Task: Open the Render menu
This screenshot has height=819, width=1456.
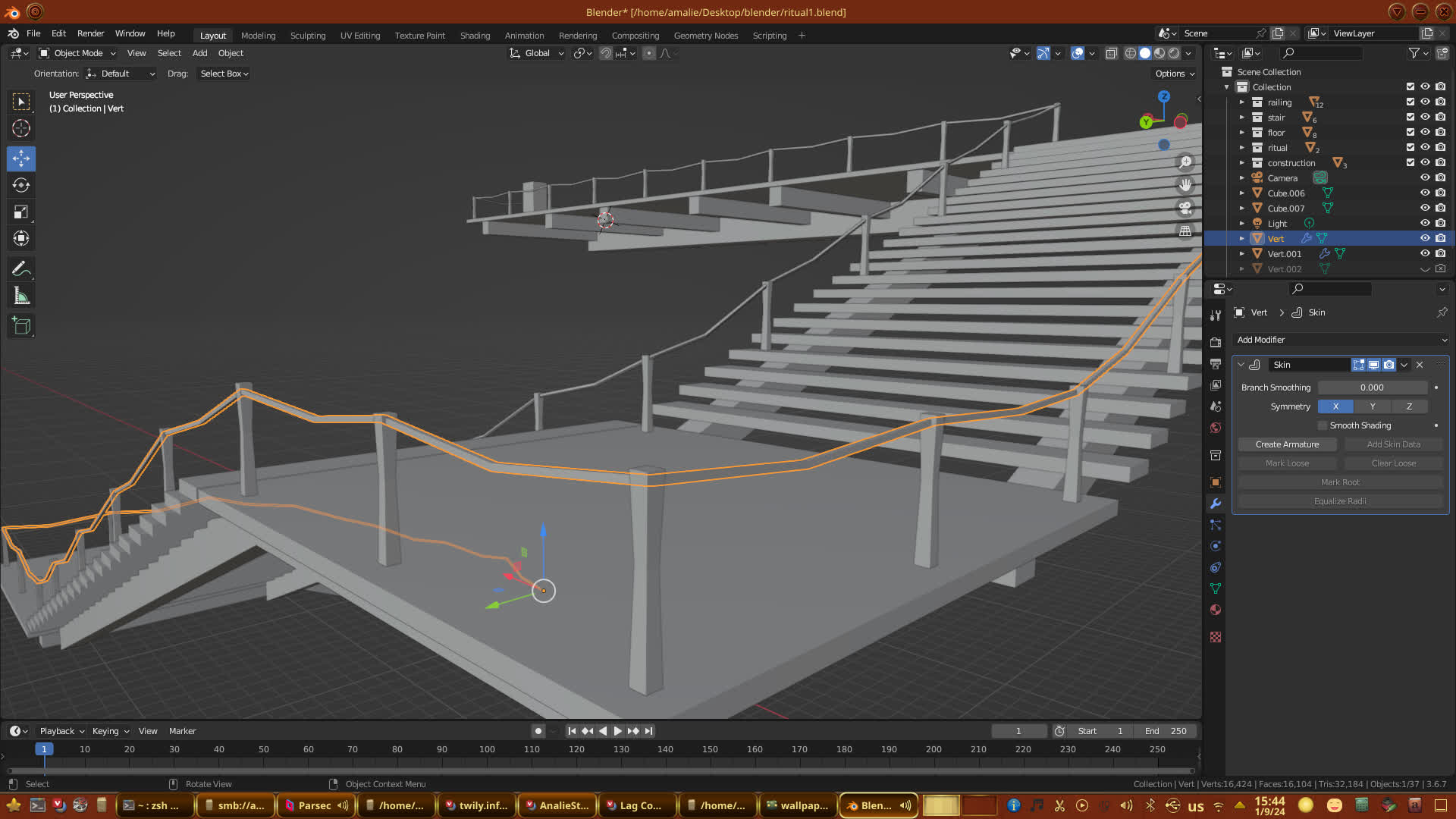Action: [x=90, y=33]
